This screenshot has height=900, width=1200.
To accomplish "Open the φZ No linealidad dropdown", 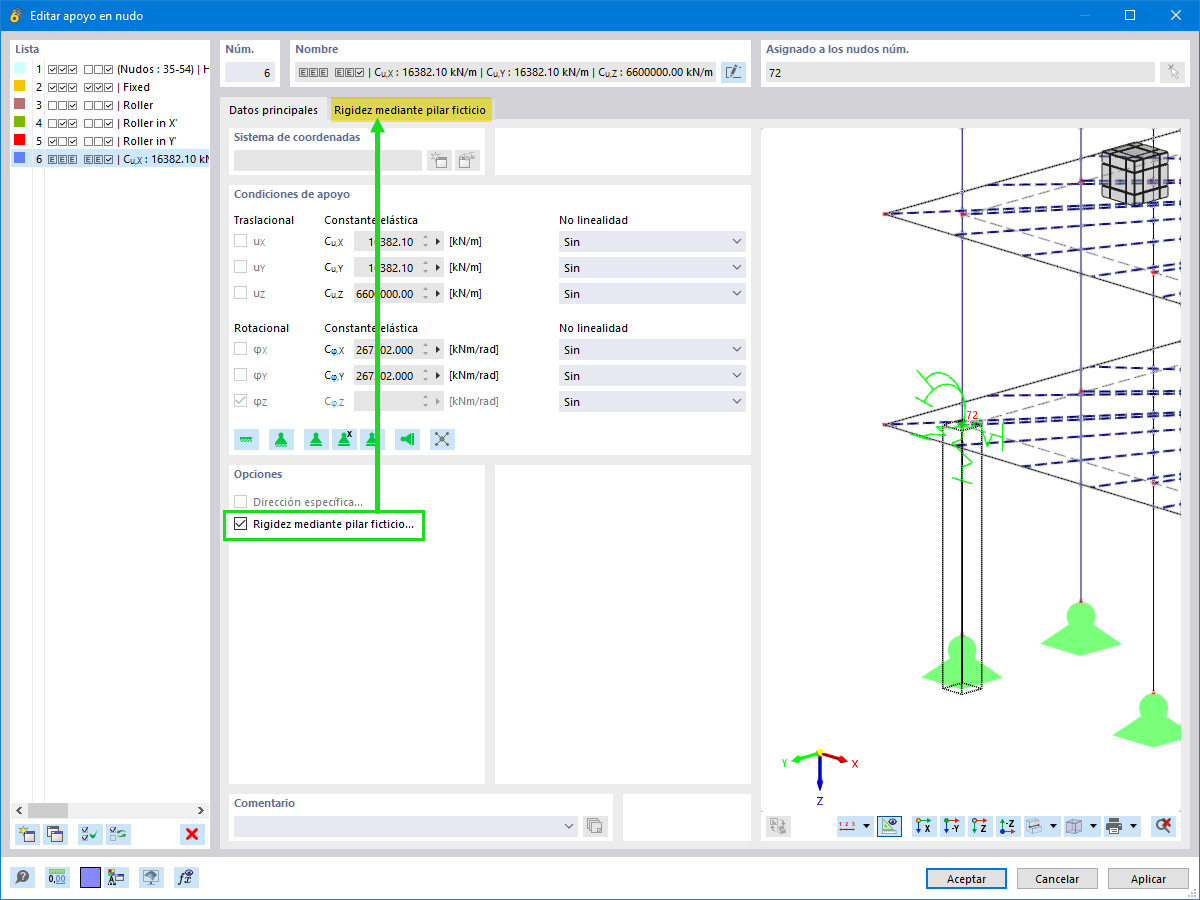I will 652,402.
